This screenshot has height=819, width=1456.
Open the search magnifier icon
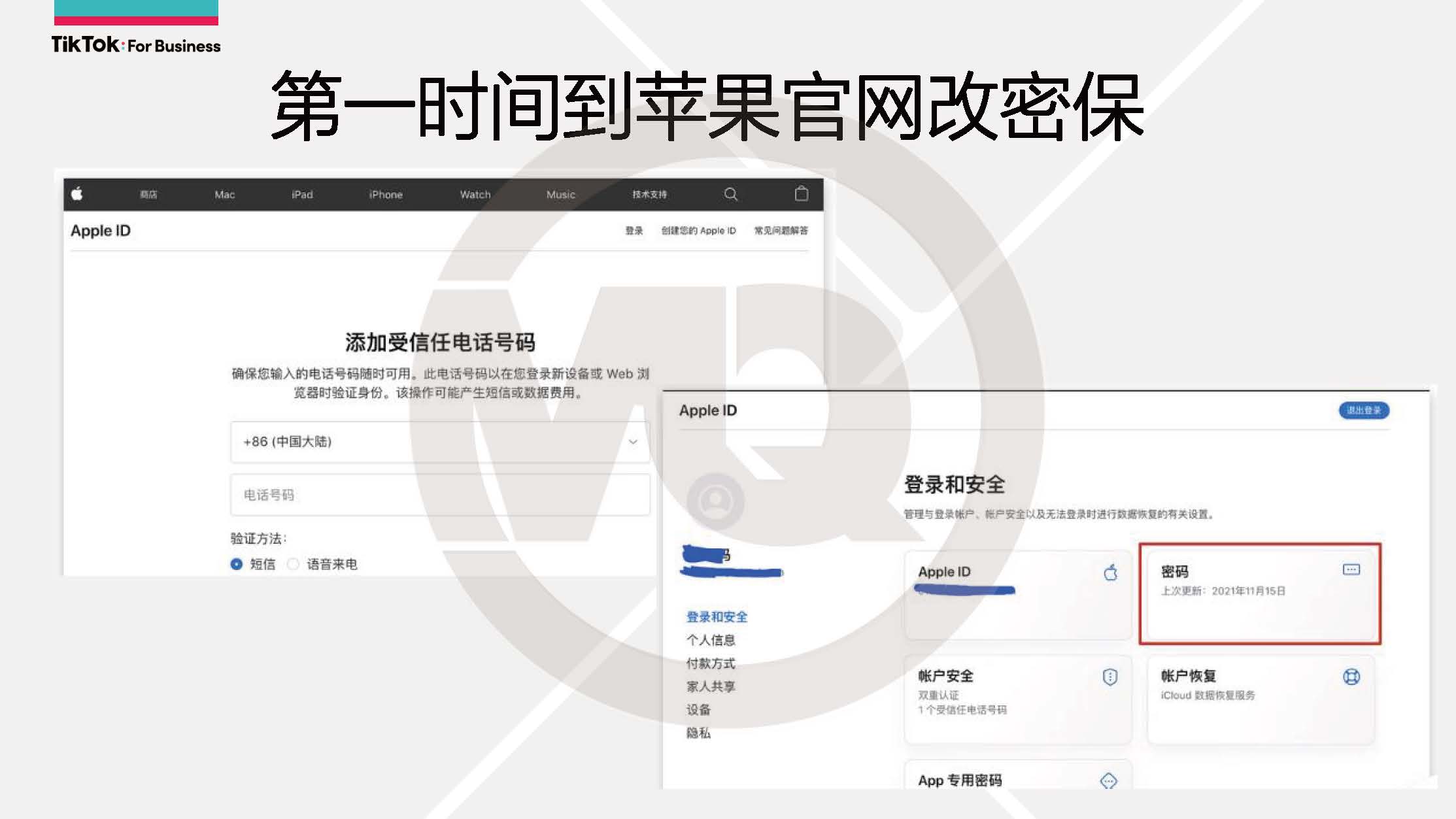tap(731, 194)
